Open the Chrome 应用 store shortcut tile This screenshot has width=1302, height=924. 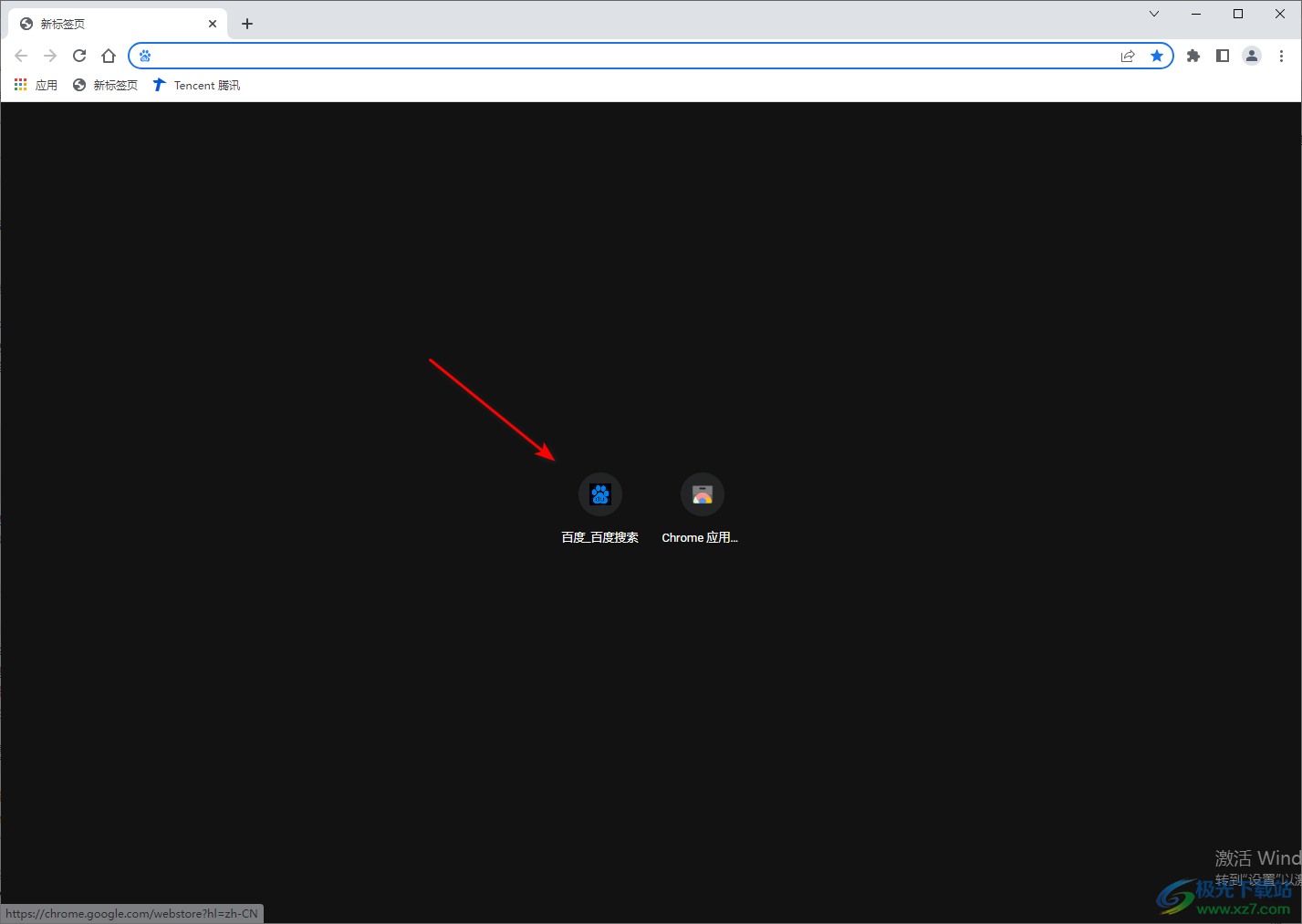click(x=702, y=508)
